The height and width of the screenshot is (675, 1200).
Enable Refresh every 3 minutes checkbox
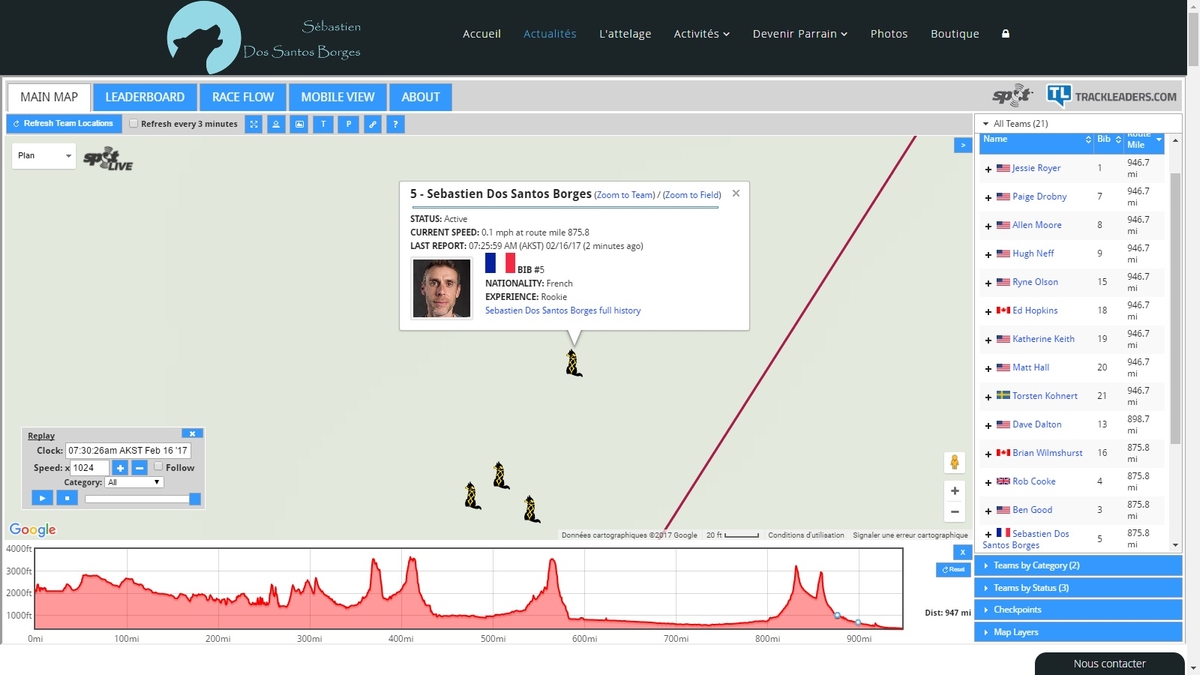pos(134,124)
